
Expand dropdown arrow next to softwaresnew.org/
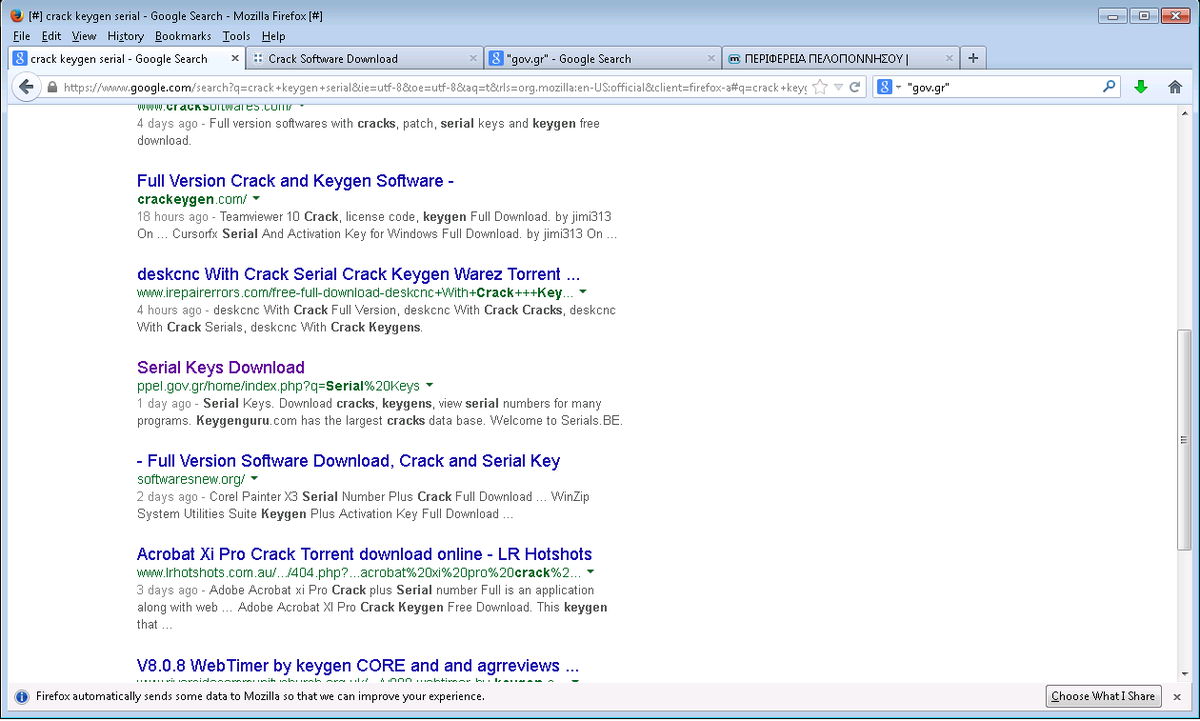click(x=254, y=478)
